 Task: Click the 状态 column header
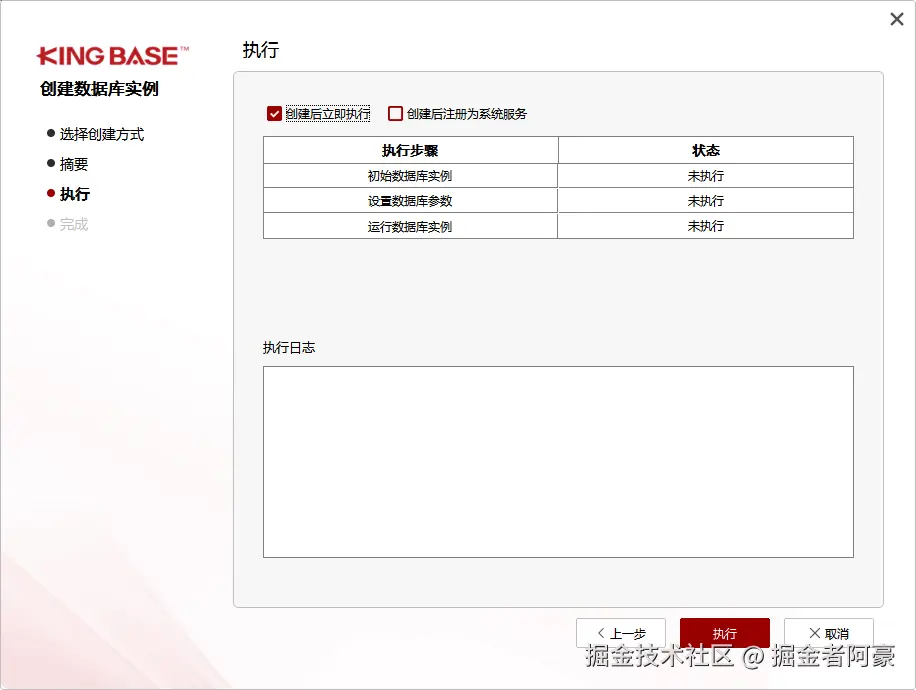[706, 151]
